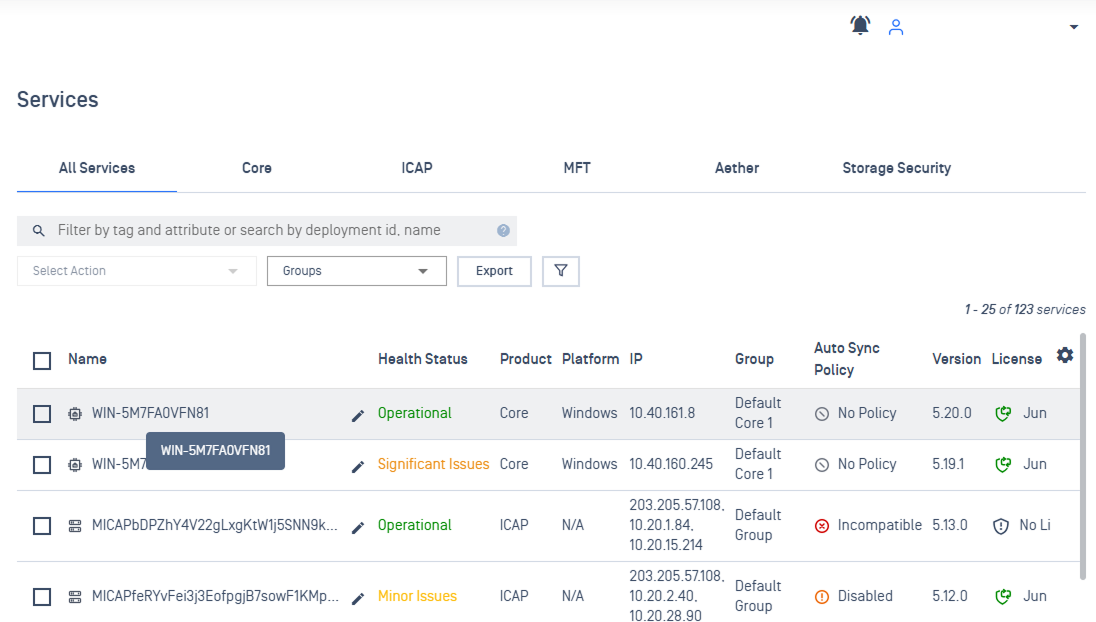
Task: Click the search magnifier icon
Action: click(38, 231)
